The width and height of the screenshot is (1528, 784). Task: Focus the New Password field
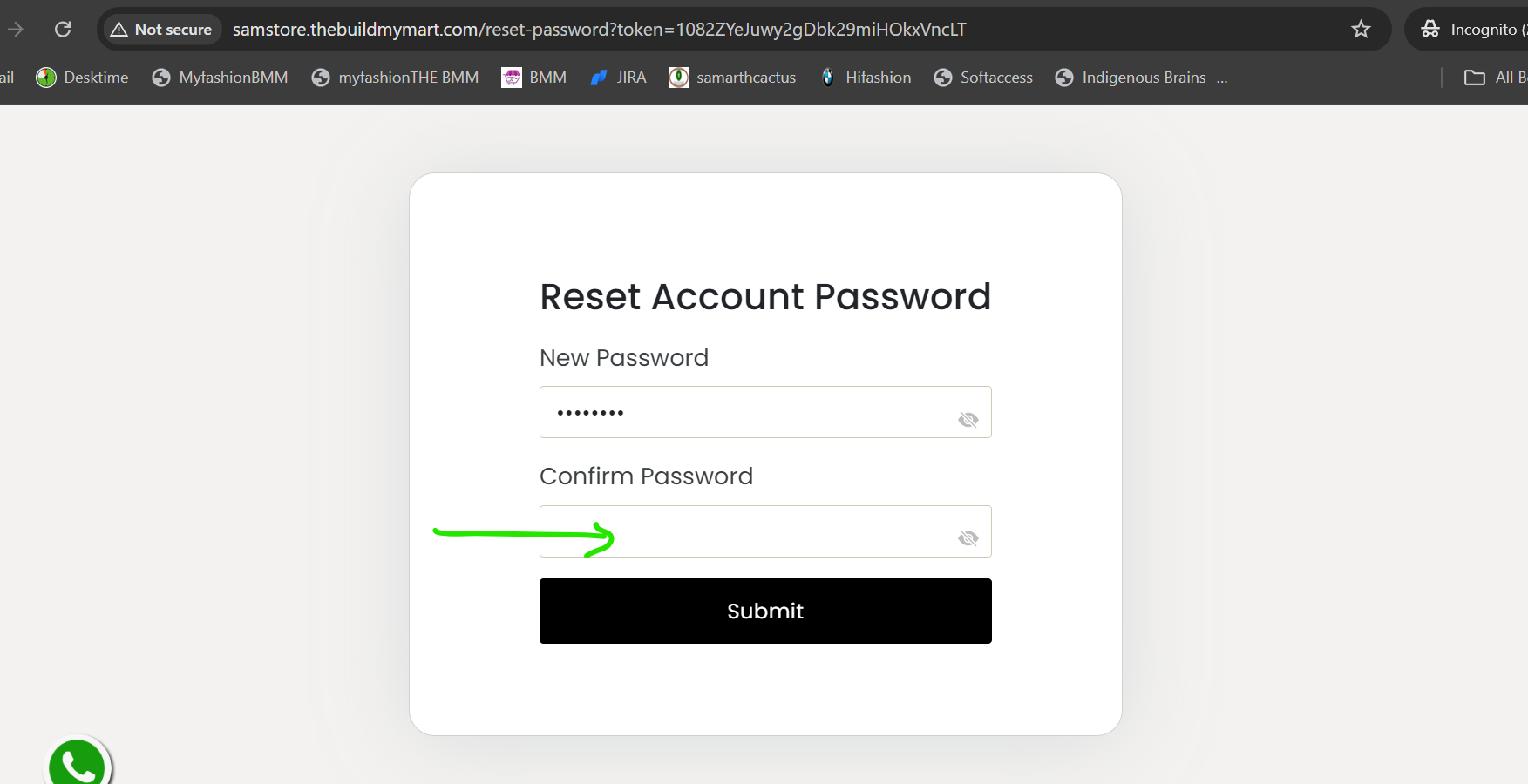(x=765, y=412)
